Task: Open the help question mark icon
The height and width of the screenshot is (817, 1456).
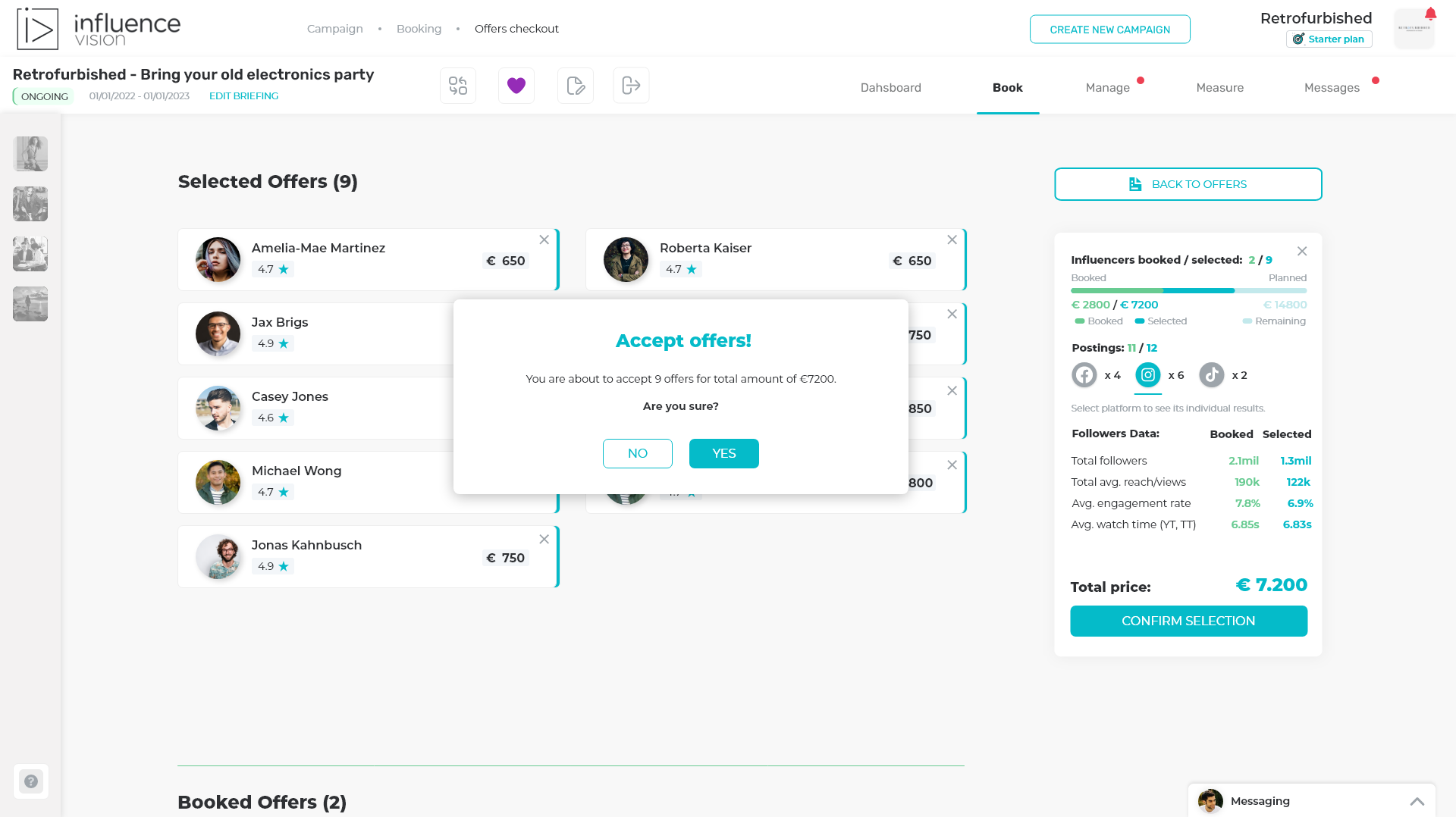Action: click(31, 781)
